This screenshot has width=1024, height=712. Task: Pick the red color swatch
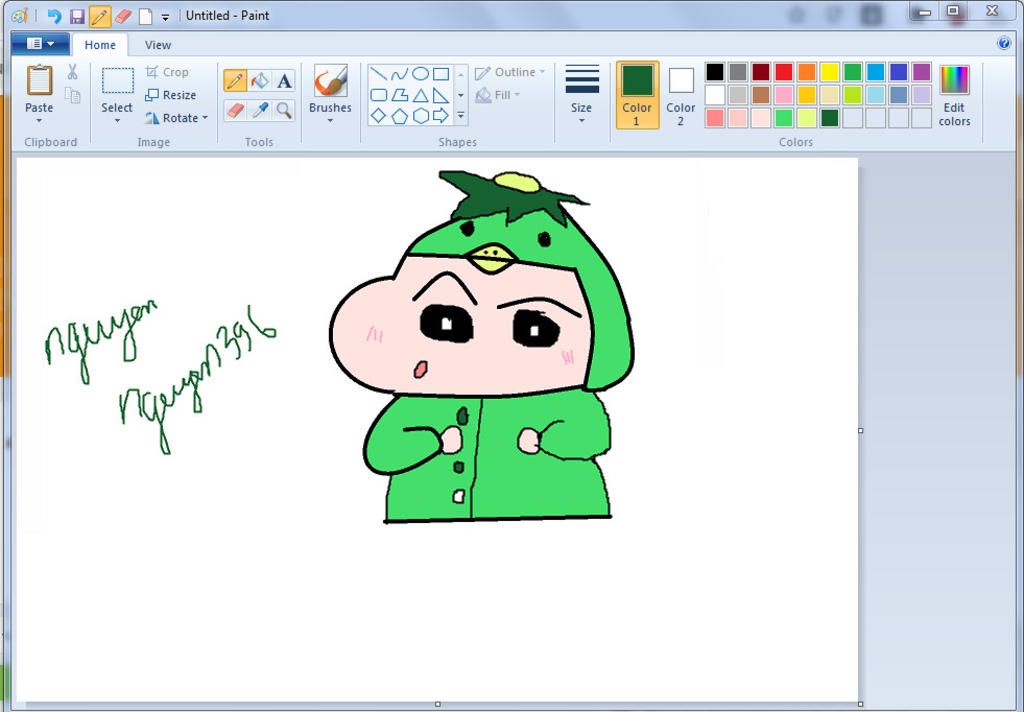coord(784,72)
